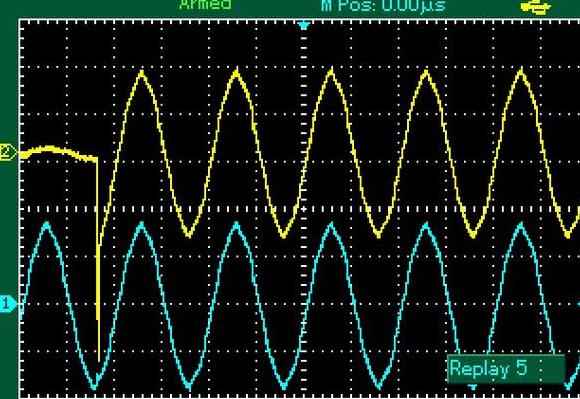Click the flat yellow segment before the spike
This screenshot has width=580, height=399.
(58, 153)
